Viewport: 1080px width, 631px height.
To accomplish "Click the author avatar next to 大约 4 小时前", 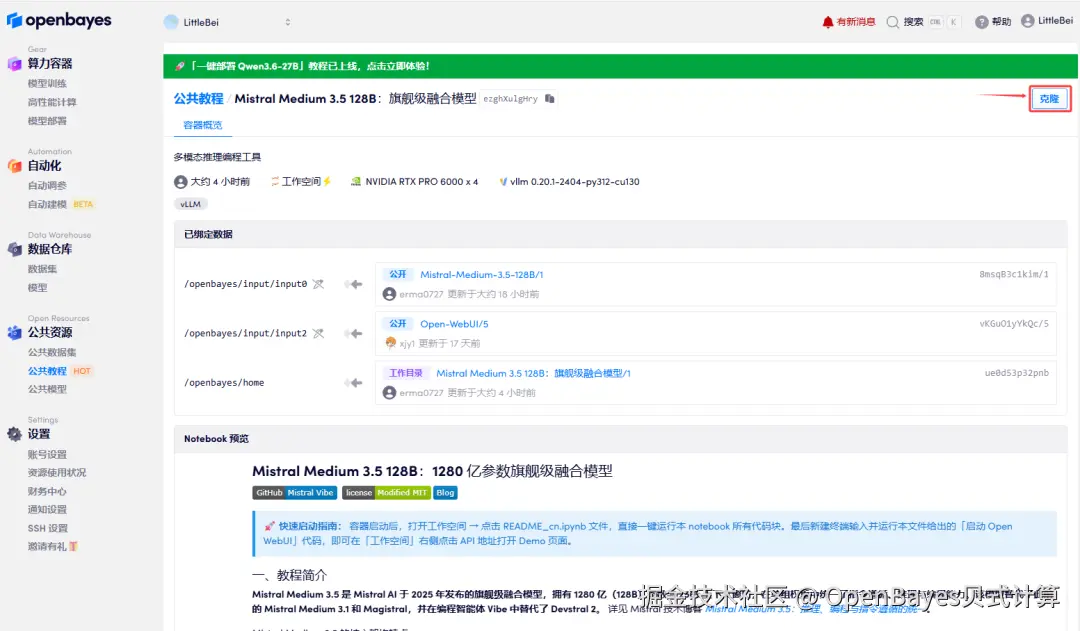I will tap(180, 182).
